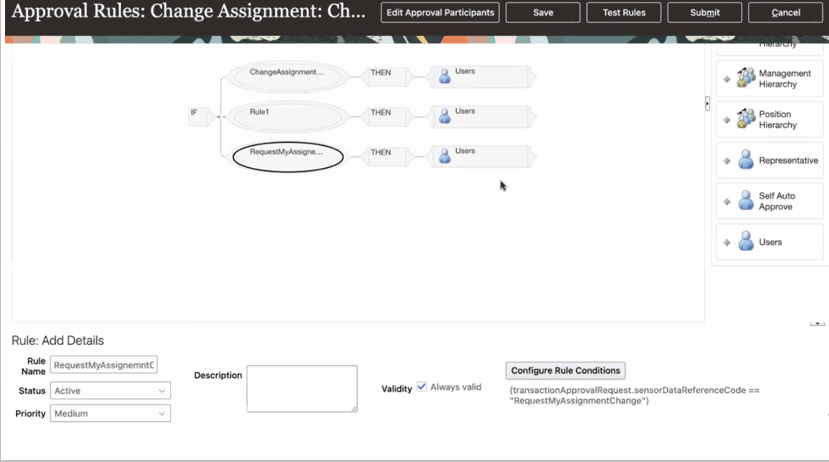Click the move handle beside Users in palette
829x462 pixels.
[727, 242]
